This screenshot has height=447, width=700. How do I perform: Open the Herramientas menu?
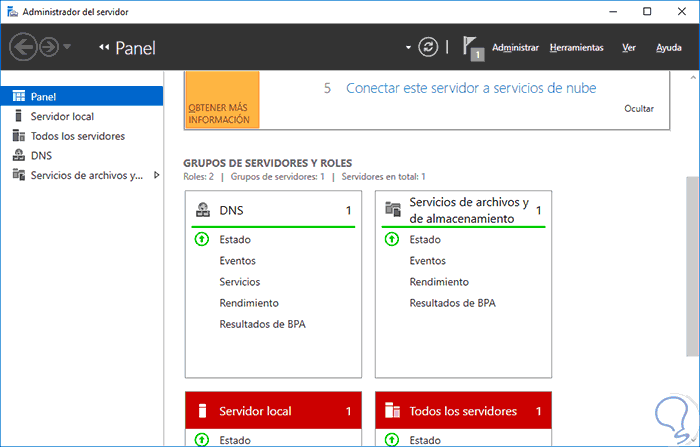point(576,47)
